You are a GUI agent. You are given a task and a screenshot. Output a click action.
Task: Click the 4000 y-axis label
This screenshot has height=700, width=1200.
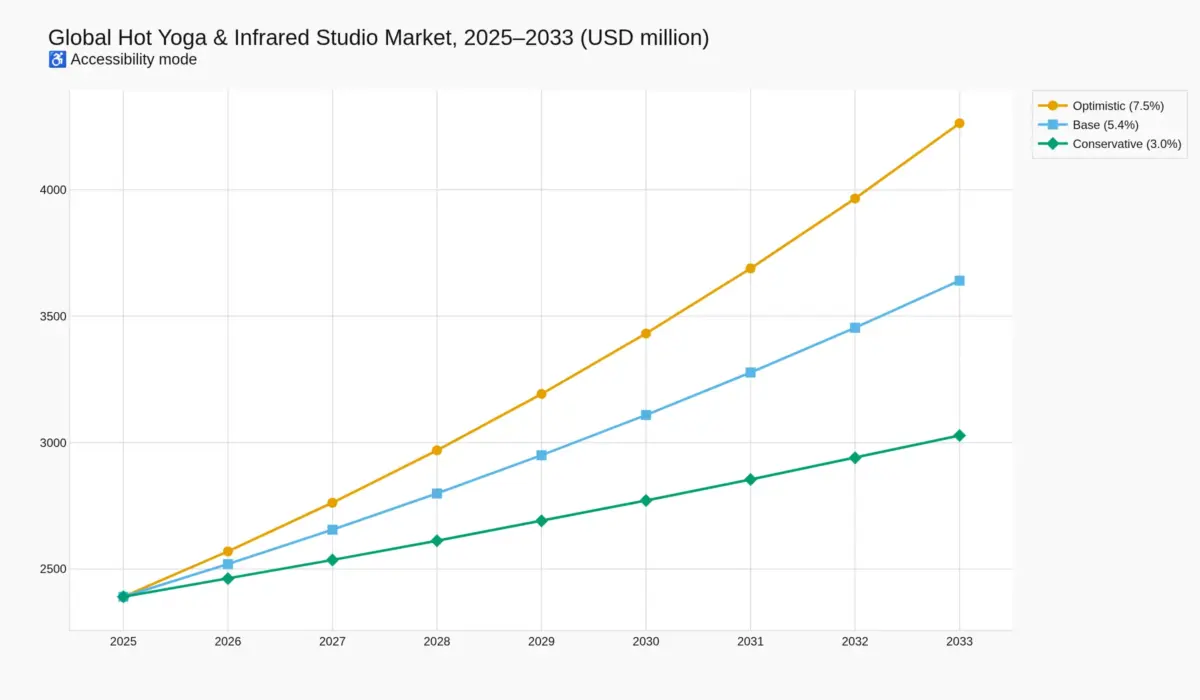click(52, 190)
